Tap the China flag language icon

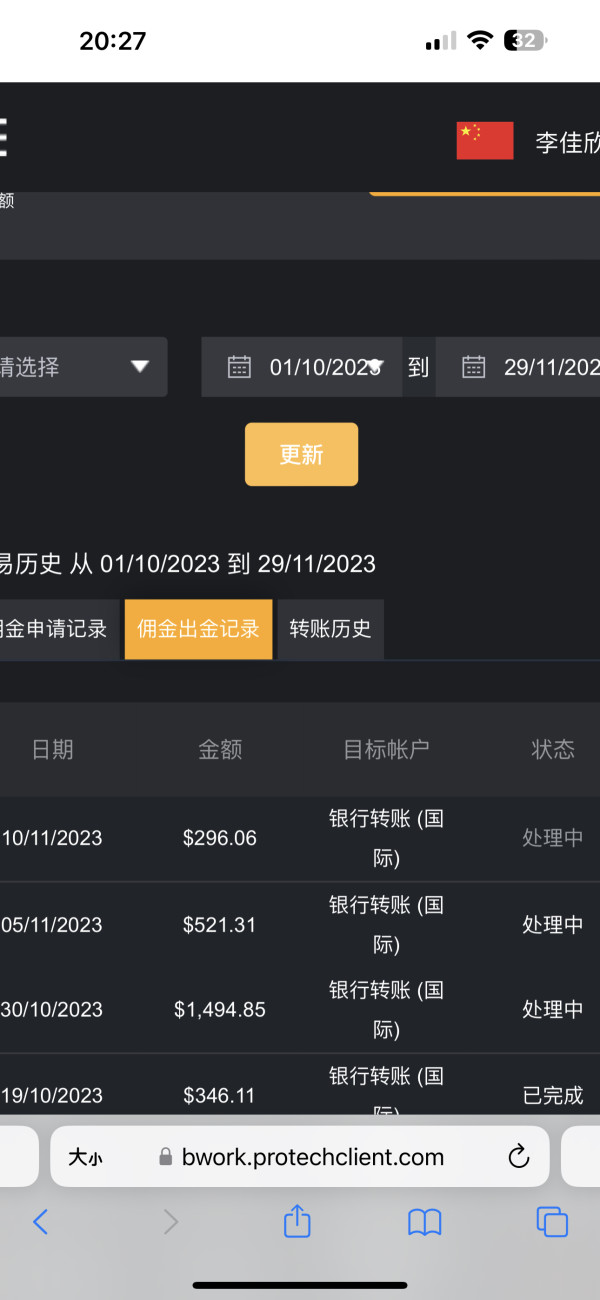[x=485, y=141]
